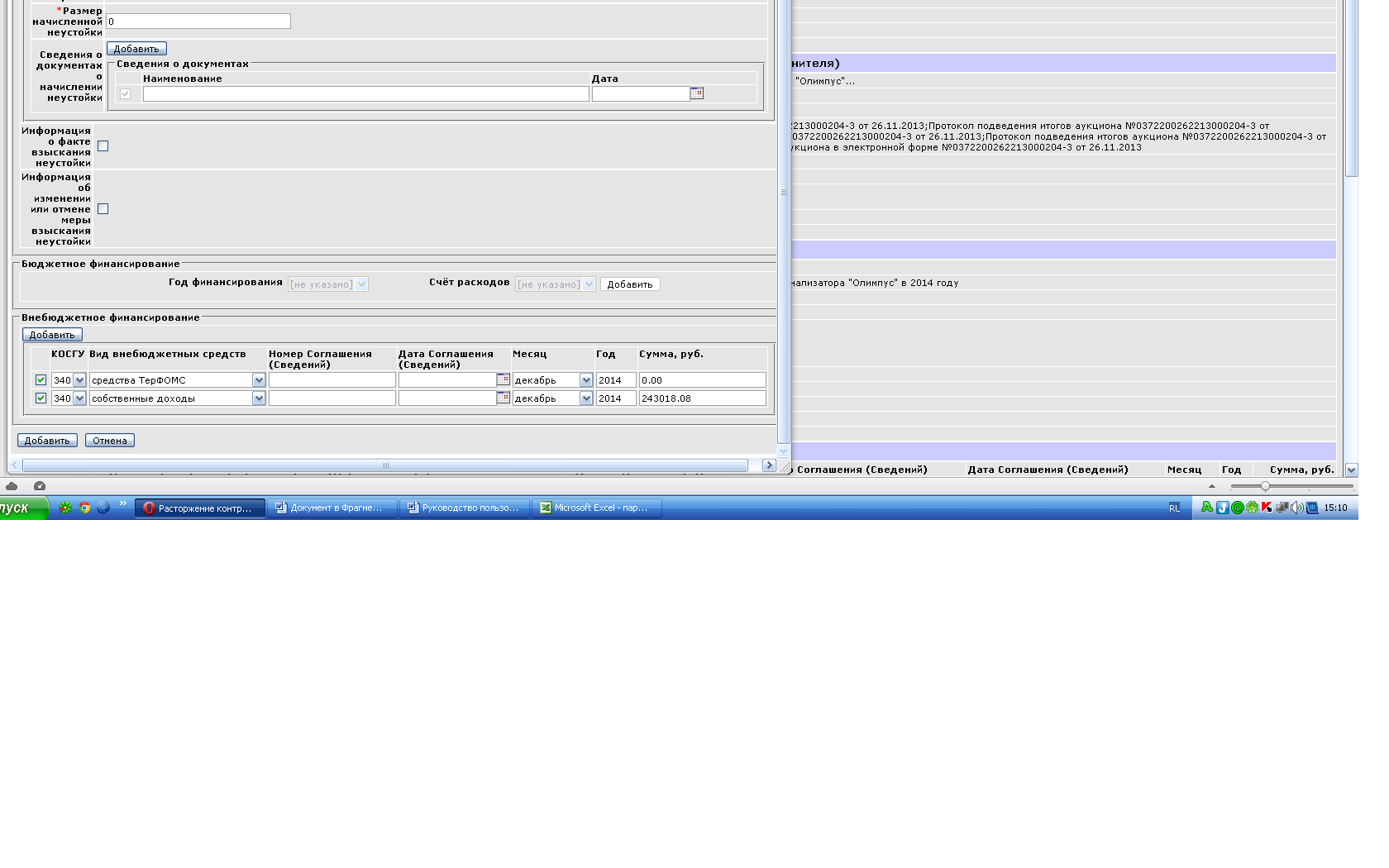Click Номер Соглашения field in собственные доходы row
1389x868 pixels.
click(332, 398)
